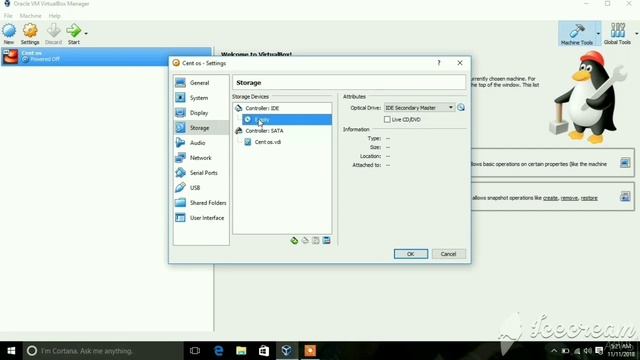Open the Optical Drive IDE Secondary Master dropdown

point(419,108)
